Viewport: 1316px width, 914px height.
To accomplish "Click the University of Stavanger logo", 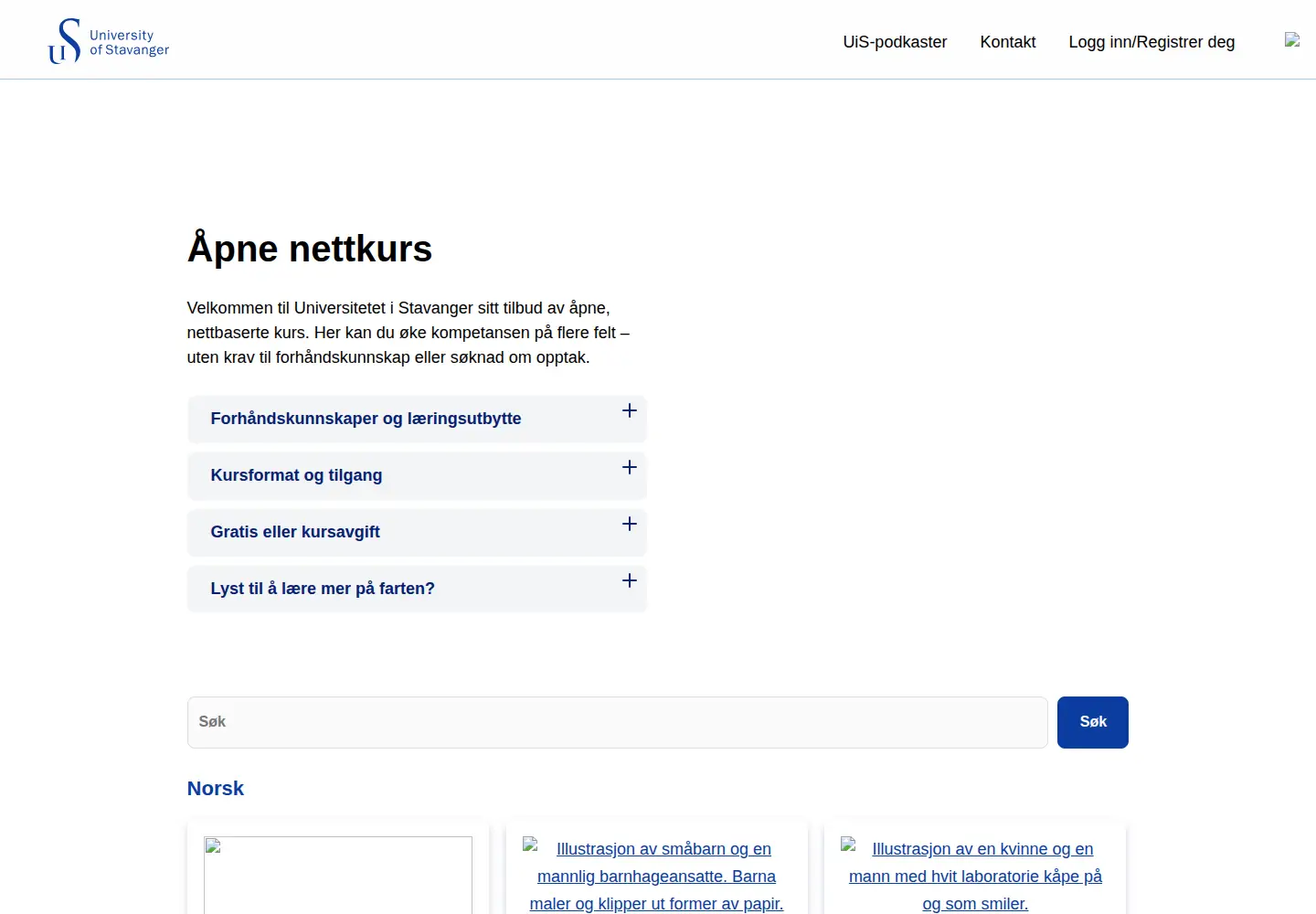I will [x=109, y=41].
